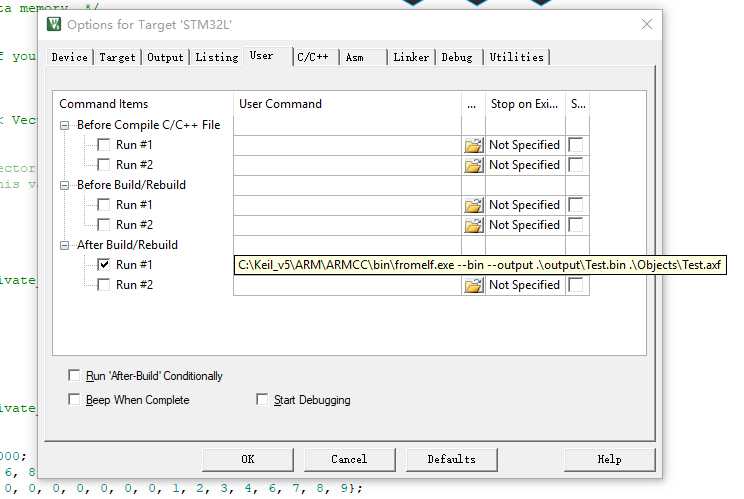Screen dimensions: 744x499
Task: Tick spawn checkbox for Before Compile Run #1
Action: (x=576, y=145)
